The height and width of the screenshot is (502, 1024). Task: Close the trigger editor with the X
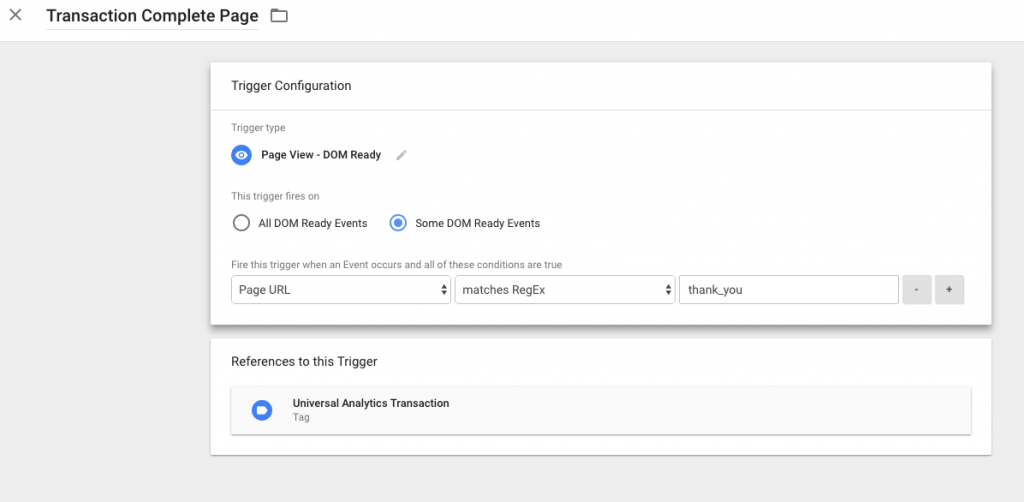coord(16,15)
